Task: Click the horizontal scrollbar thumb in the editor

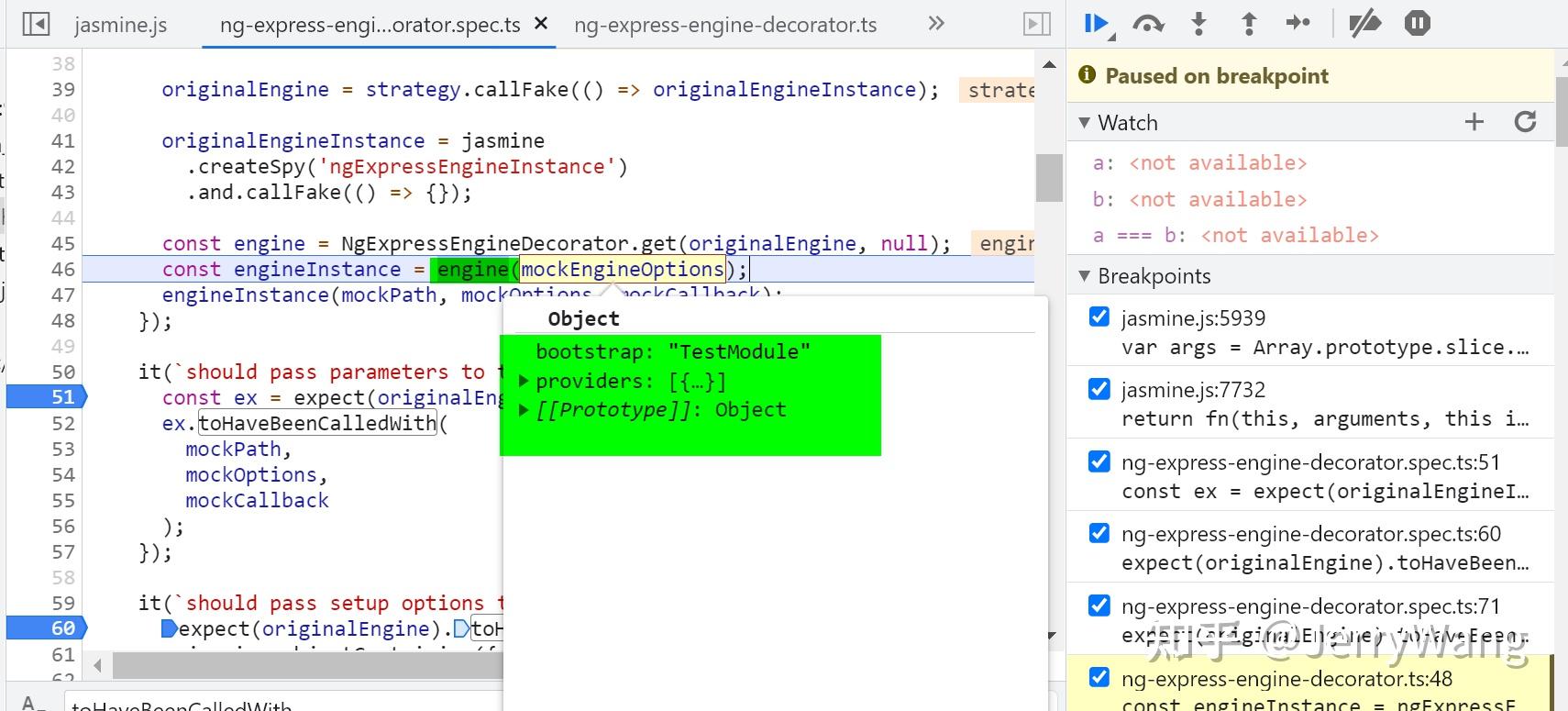Action: click(308, 664)
